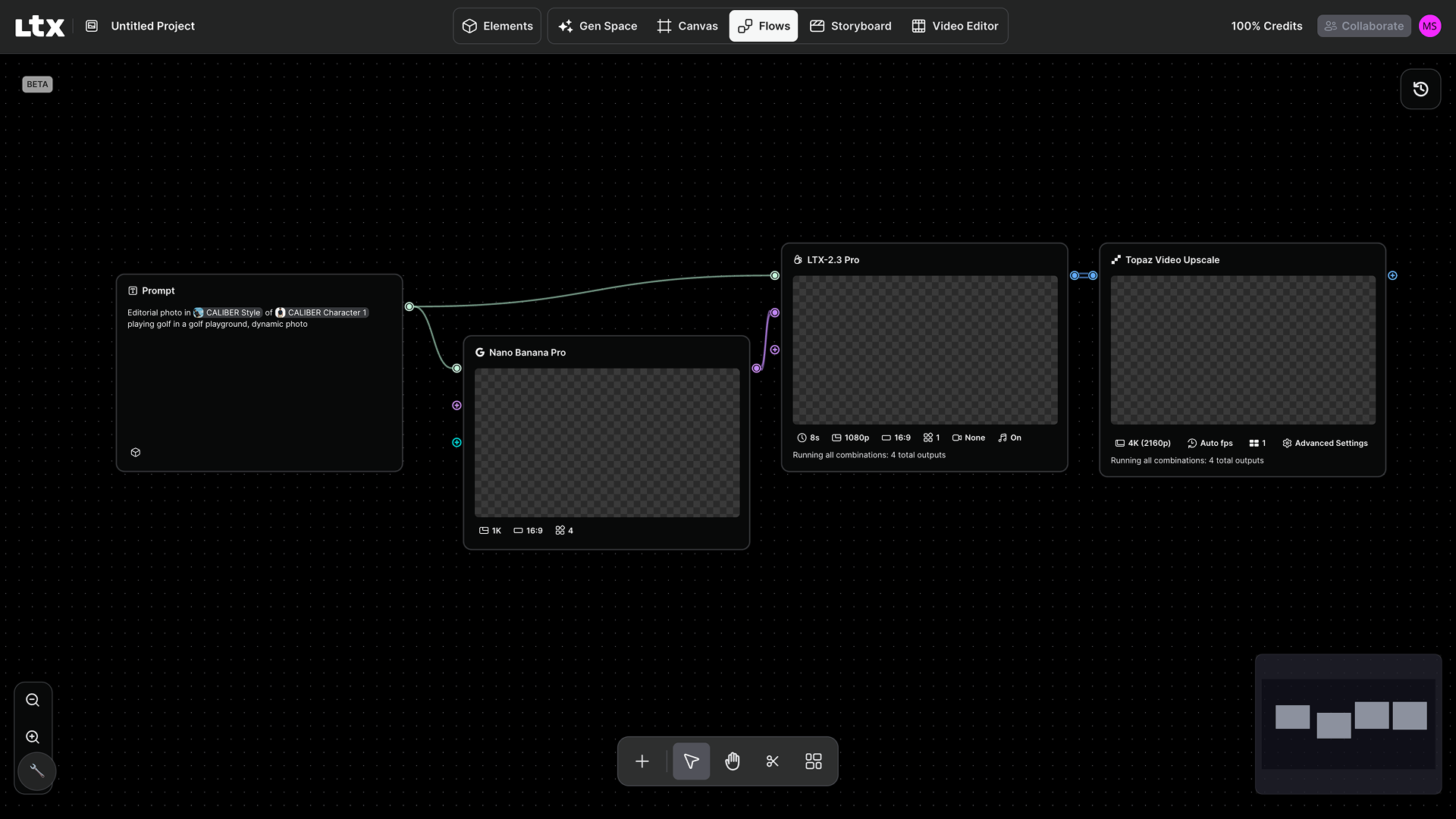Click the LTX logo
This screenshot has height=819, width=1456.
pos(39,27)
